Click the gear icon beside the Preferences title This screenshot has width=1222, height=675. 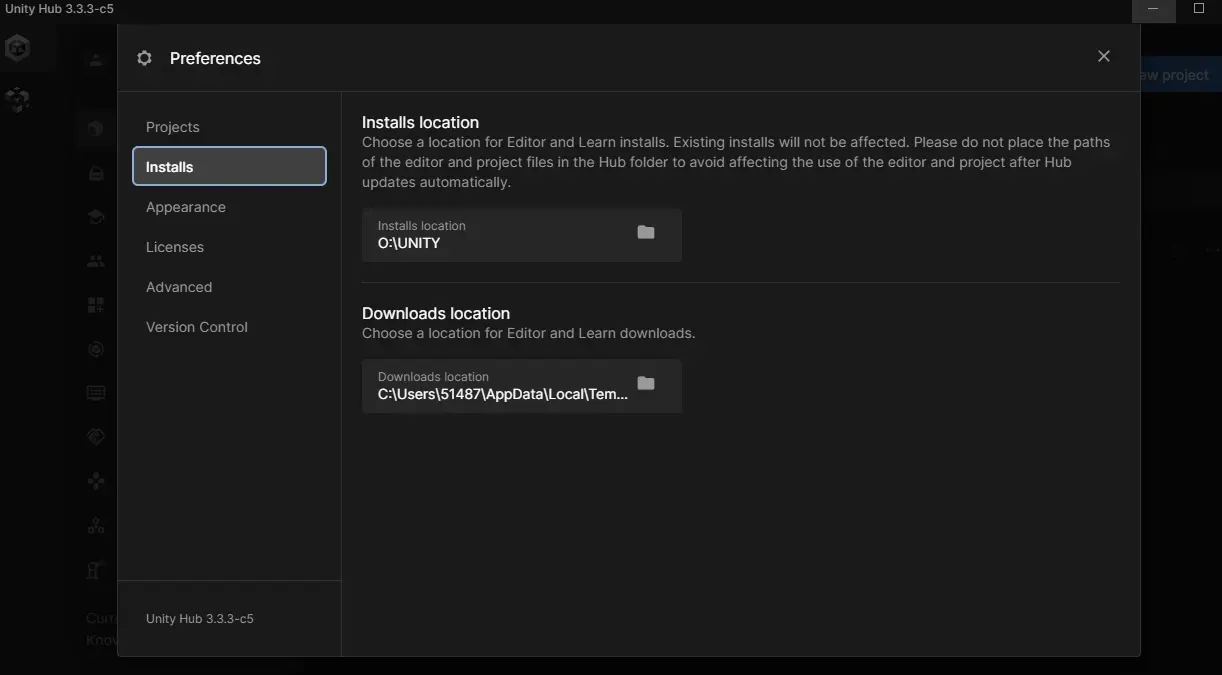click(x=144, y=58)
